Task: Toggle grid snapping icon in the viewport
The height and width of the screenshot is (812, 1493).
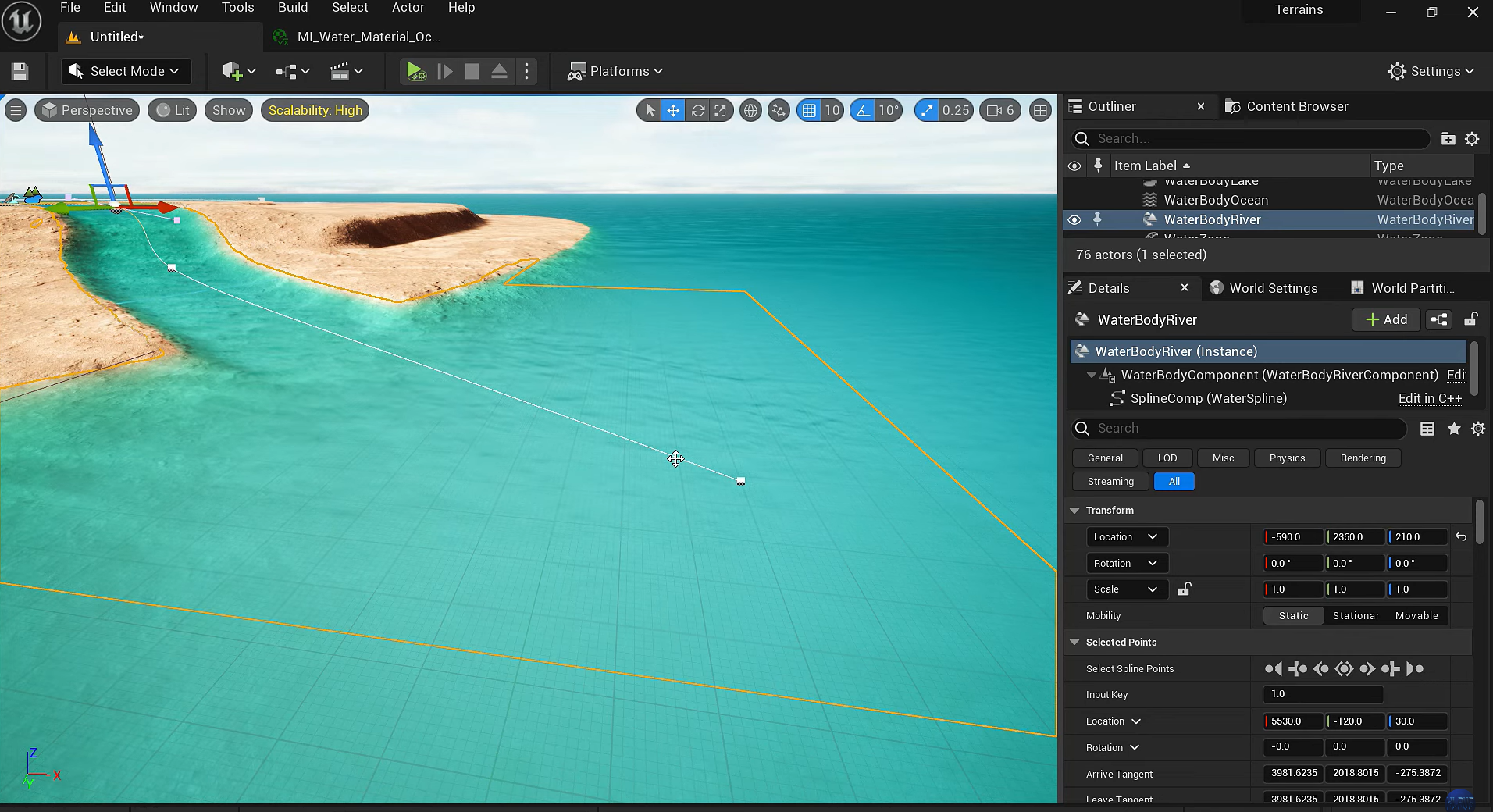Action: (x=810, y=111)
